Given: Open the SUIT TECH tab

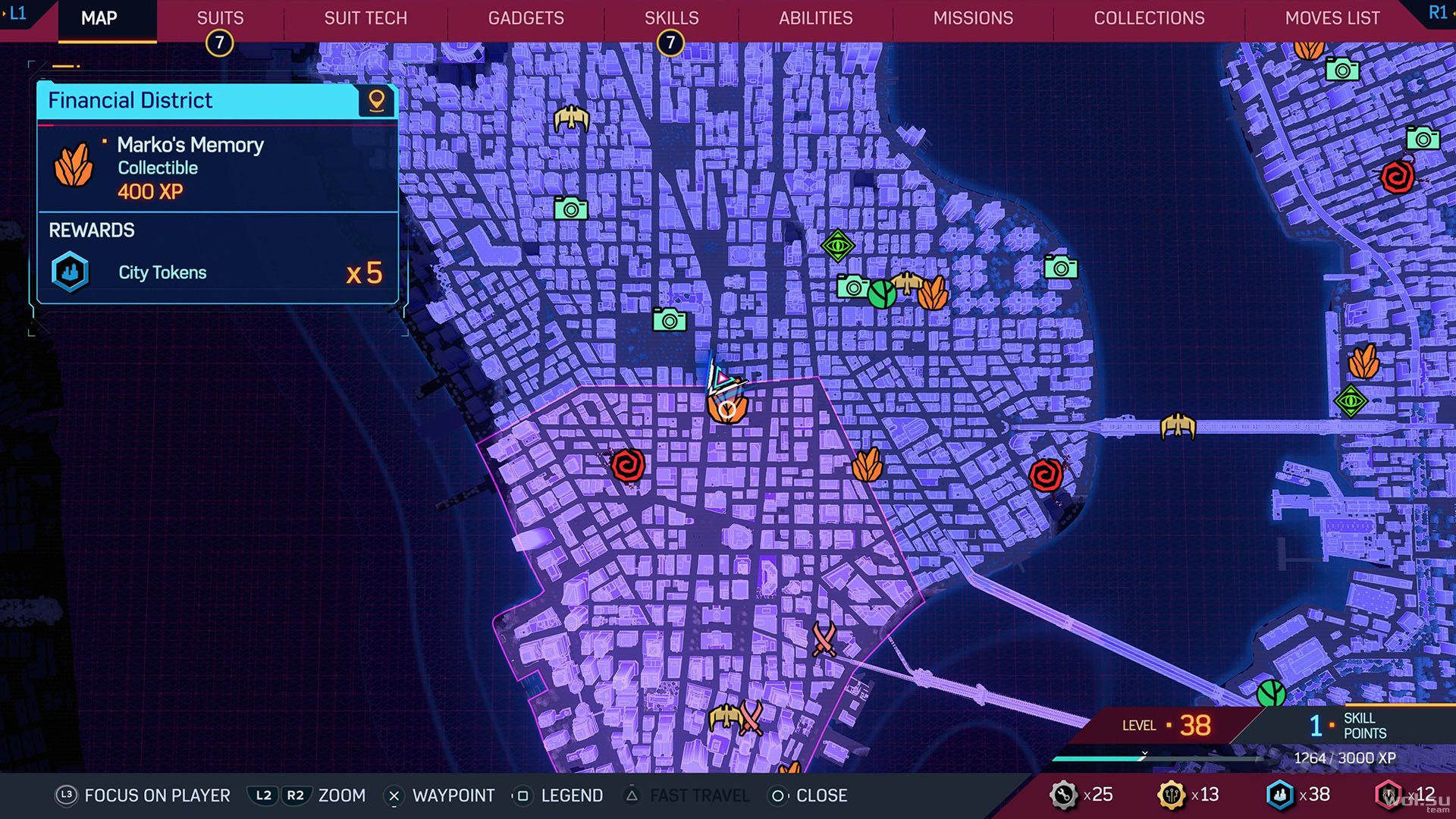Looking at the screenshot, I should click(366, 17).
